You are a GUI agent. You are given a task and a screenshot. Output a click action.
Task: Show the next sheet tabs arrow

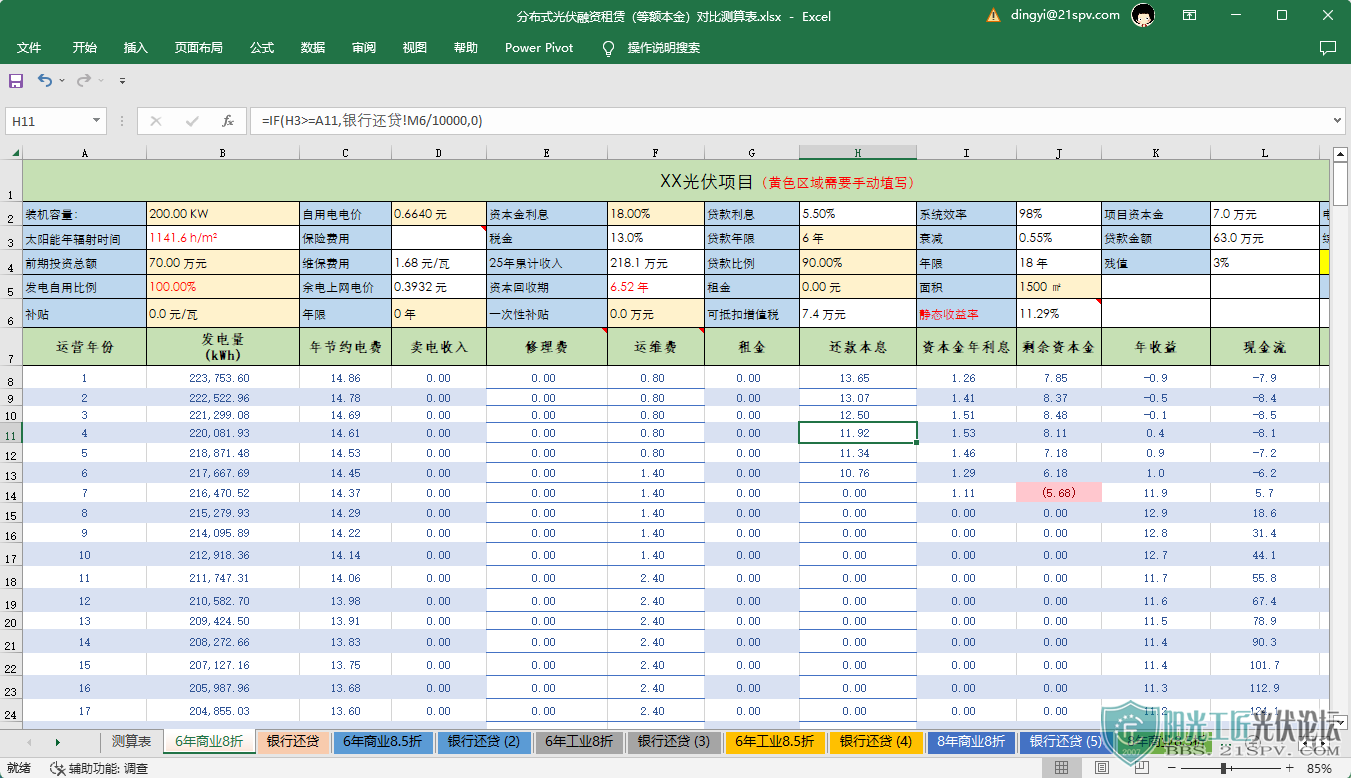pyautogui.click(x=57, y=742)
